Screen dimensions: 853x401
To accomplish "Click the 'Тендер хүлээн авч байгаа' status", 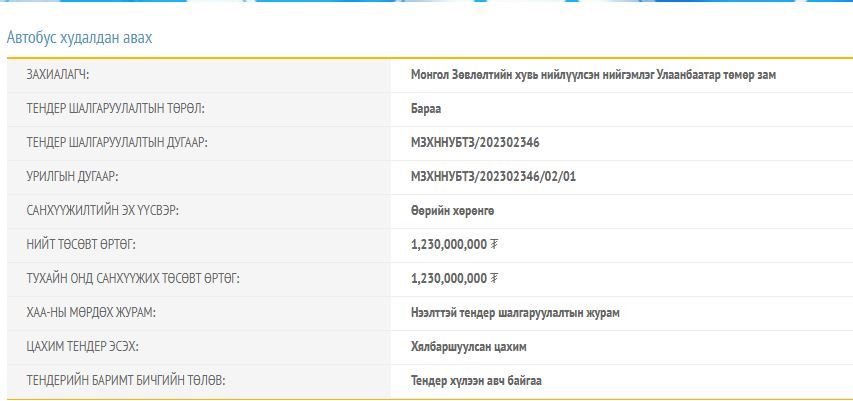I will 476,381.
